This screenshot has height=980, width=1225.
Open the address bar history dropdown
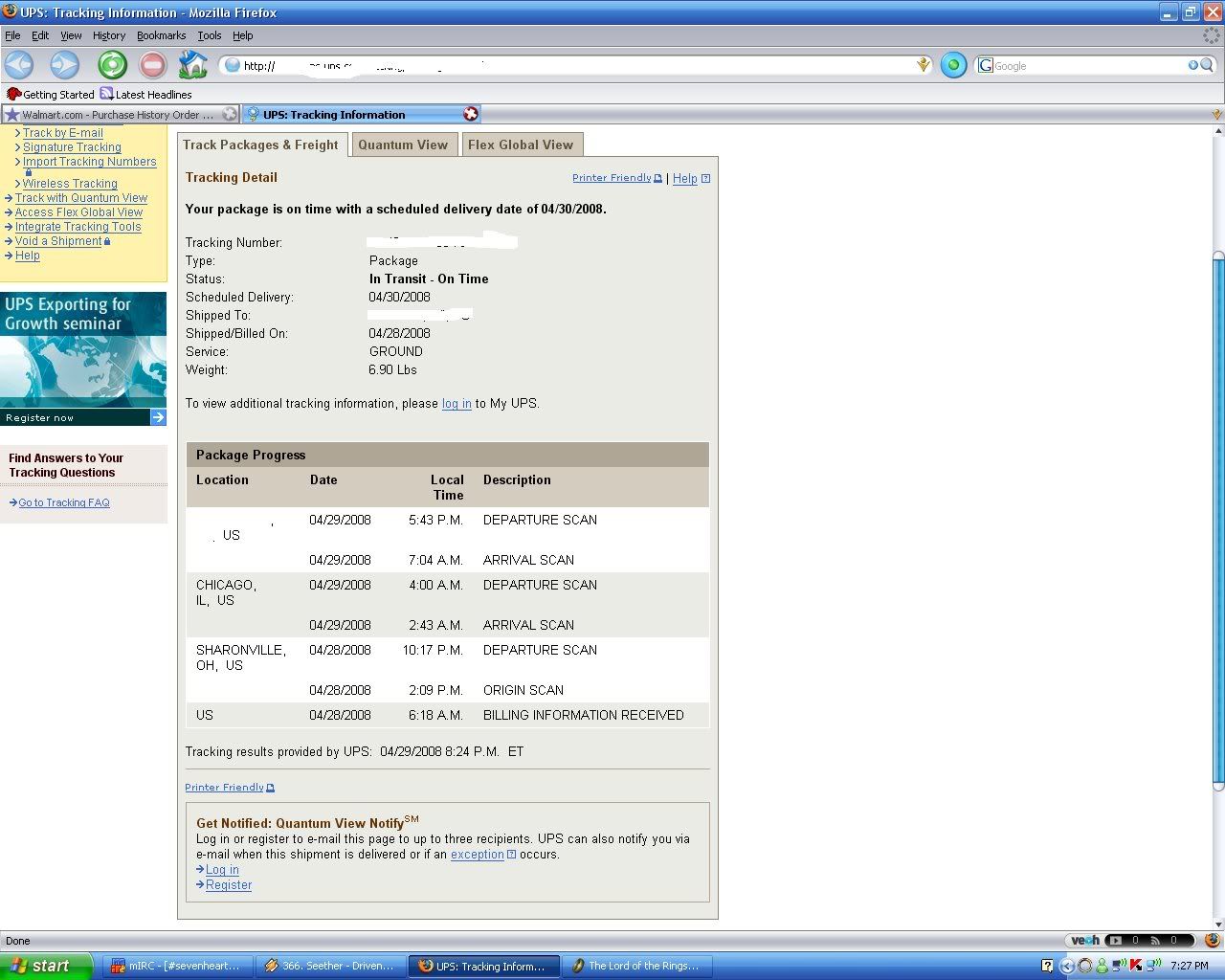tap(924, 65)
